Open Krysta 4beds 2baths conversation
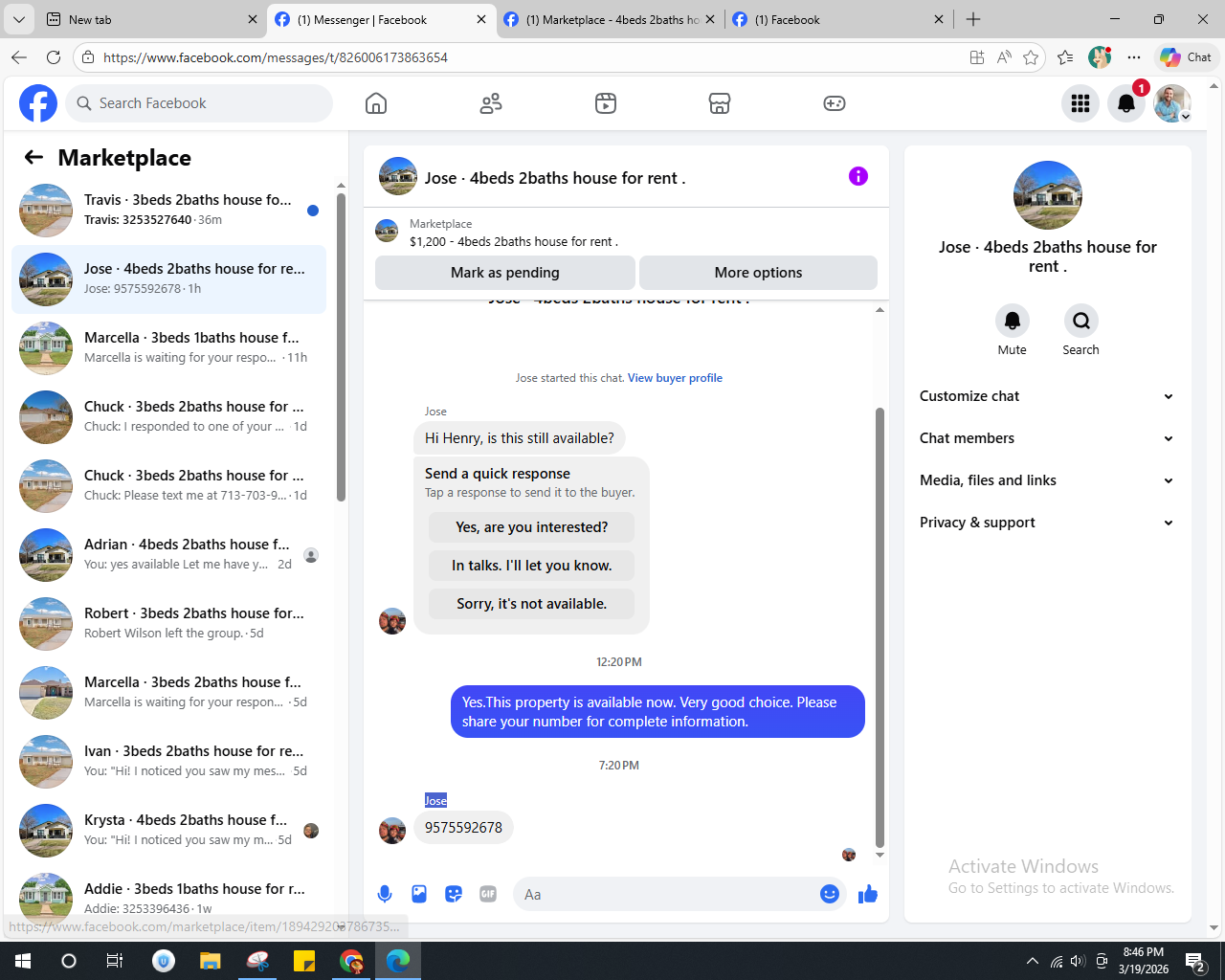 (x=169, y=831)
